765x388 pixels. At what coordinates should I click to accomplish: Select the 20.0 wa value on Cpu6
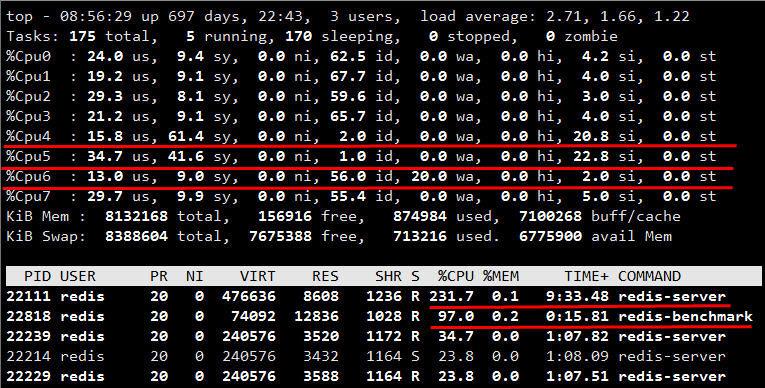pyautogui.click(x=429, y=176)
